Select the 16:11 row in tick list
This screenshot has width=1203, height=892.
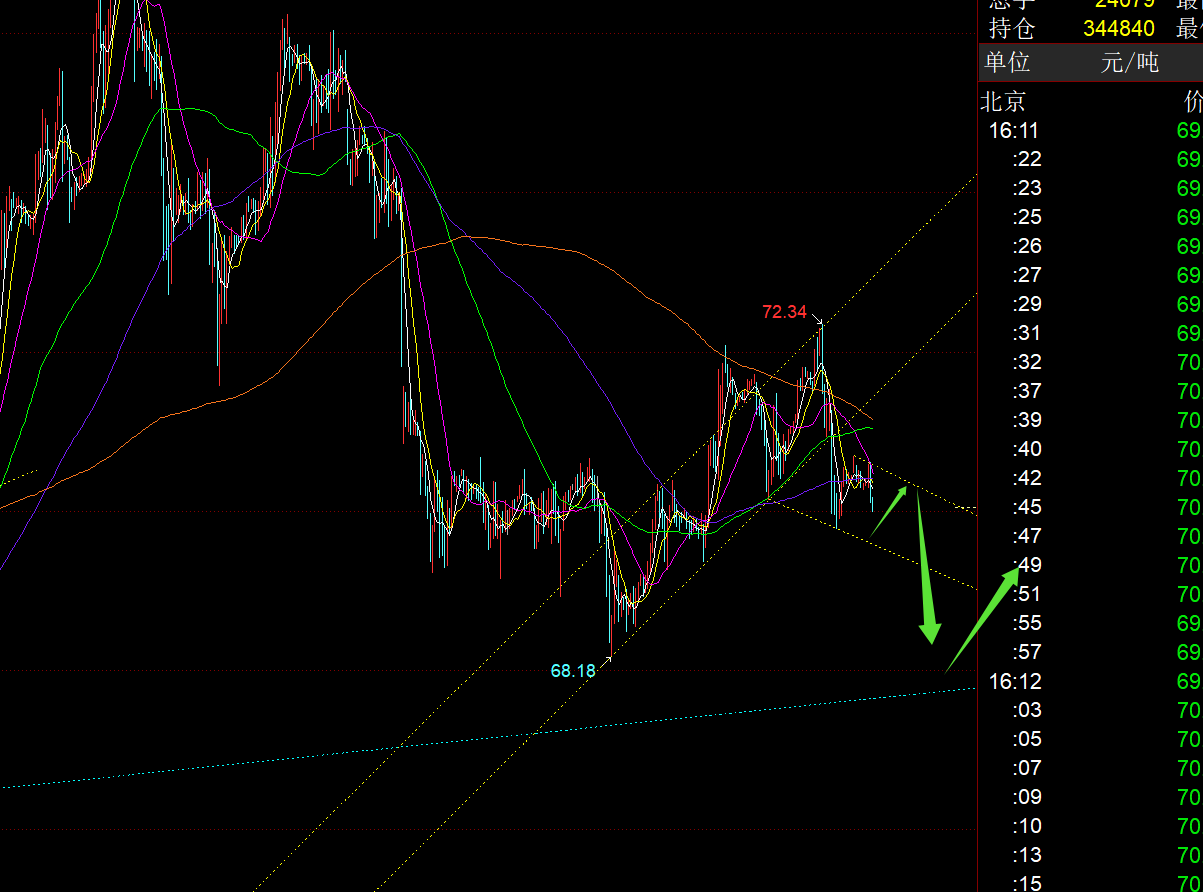[1014, 130]
